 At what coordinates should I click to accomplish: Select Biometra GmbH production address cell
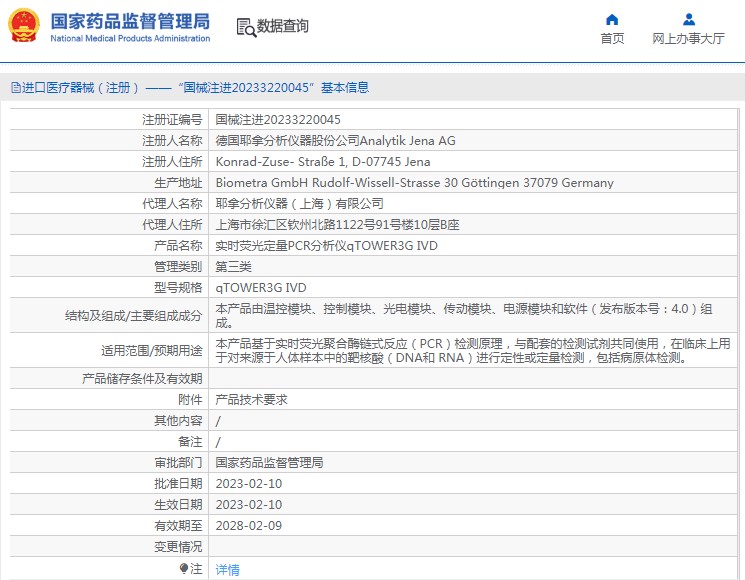473,182
